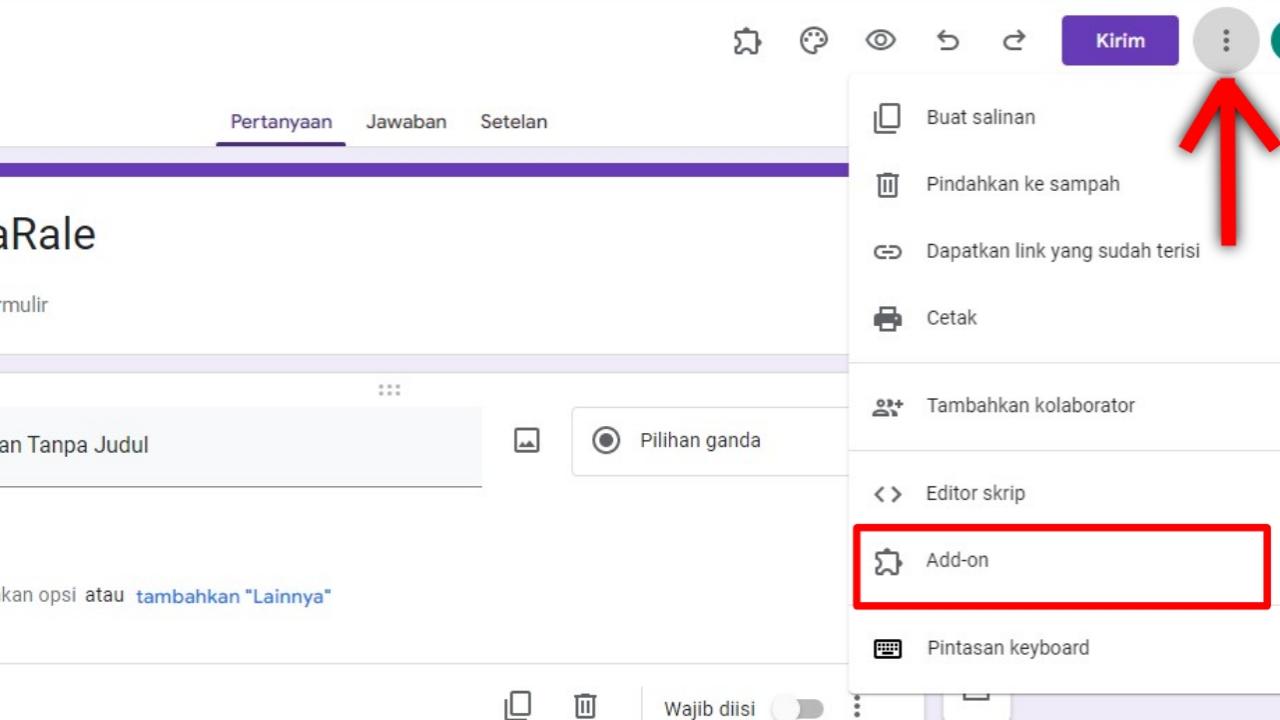Open the three-dot more options menu
Viewport: 1280px width, 720px height.
click(x=1226, y=41)
